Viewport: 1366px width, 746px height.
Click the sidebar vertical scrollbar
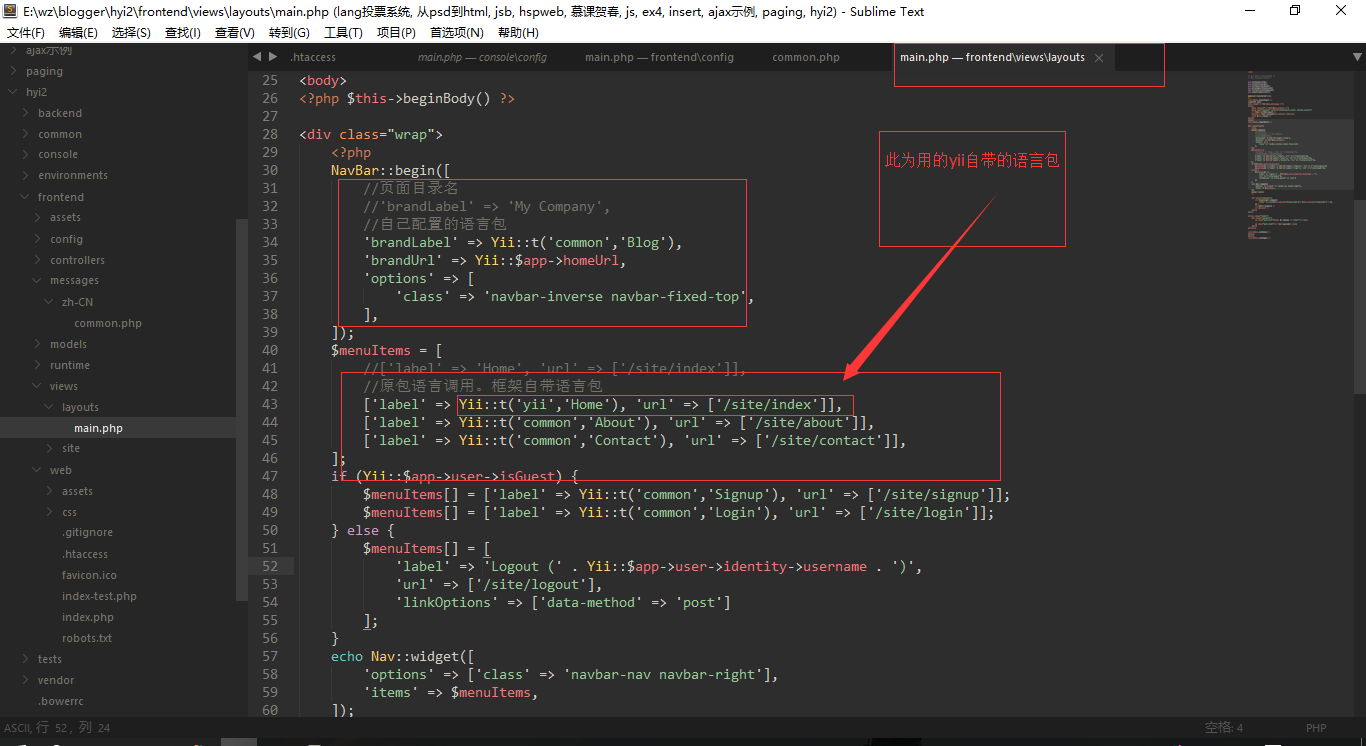[241, 410]
